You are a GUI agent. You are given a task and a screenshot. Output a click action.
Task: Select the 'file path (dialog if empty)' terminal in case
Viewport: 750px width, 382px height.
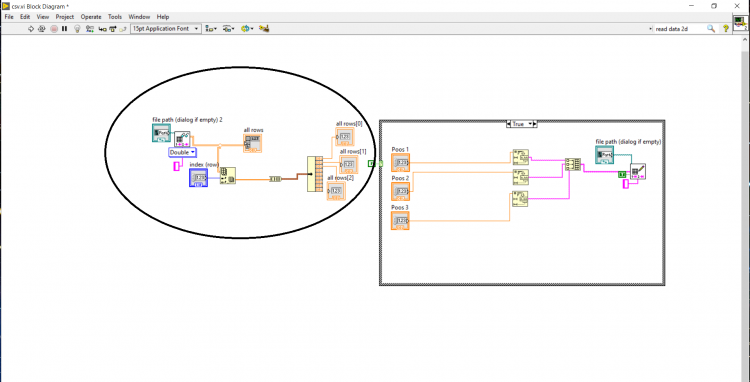[605, 155]
